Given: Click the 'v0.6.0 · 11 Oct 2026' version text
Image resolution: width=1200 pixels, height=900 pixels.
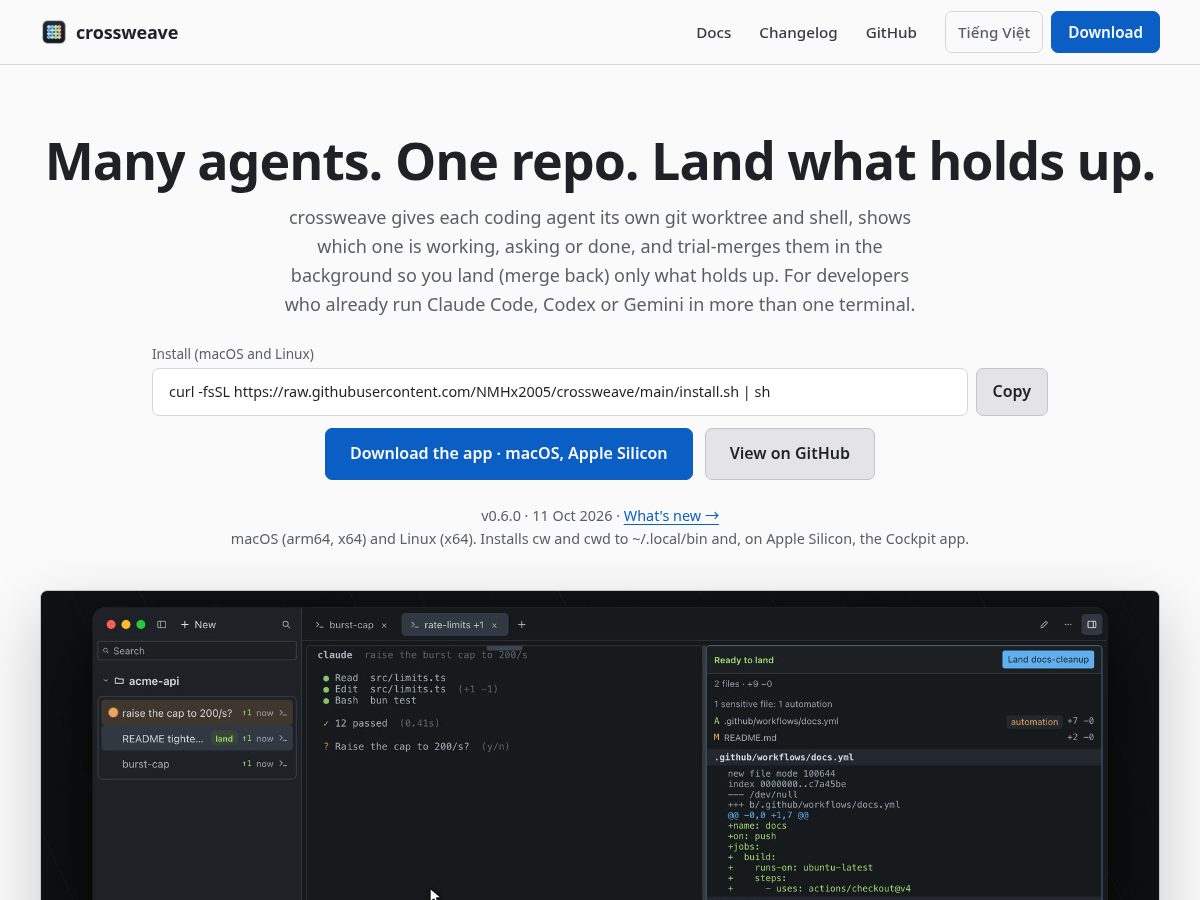Looking at the screenshot, I should tap(546, 516).
